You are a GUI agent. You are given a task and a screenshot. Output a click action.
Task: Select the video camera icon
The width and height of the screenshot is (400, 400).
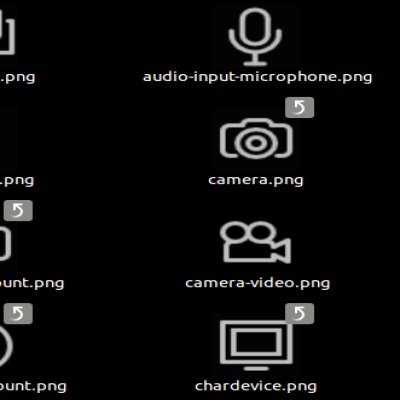tap(255, 242)
